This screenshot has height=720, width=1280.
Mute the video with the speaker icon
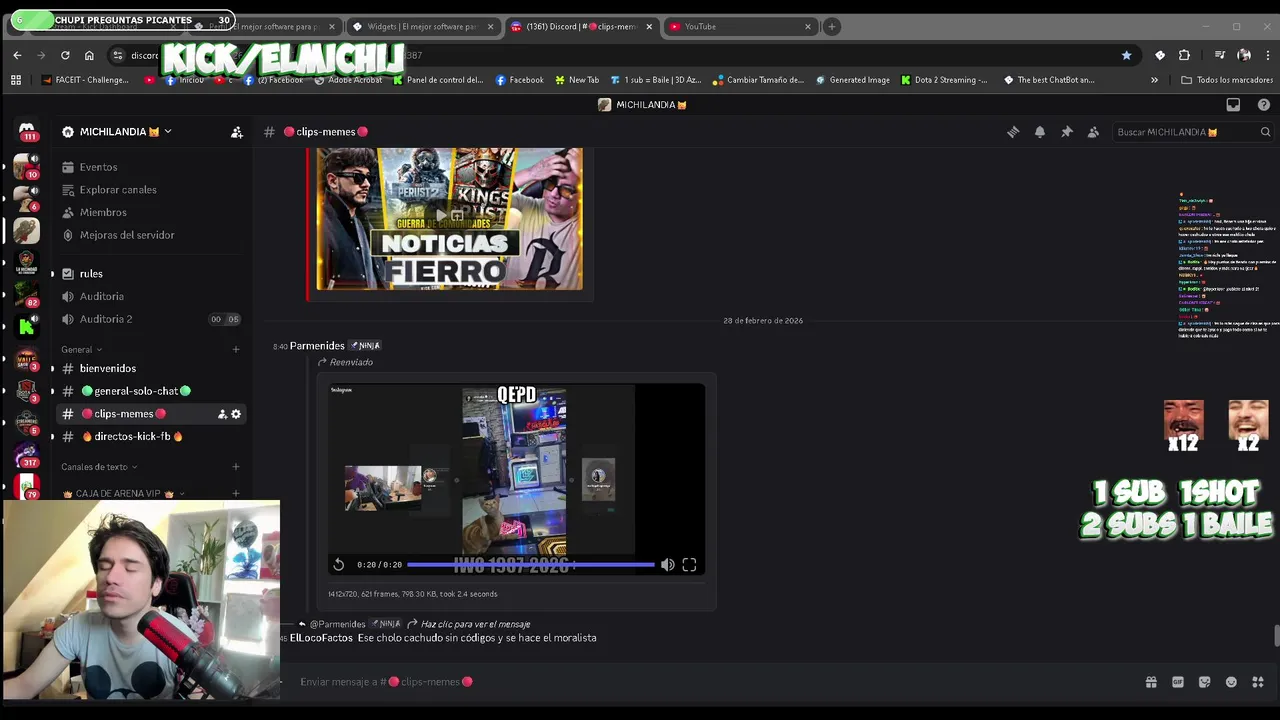pyautogui.click(x=667, y=565)
